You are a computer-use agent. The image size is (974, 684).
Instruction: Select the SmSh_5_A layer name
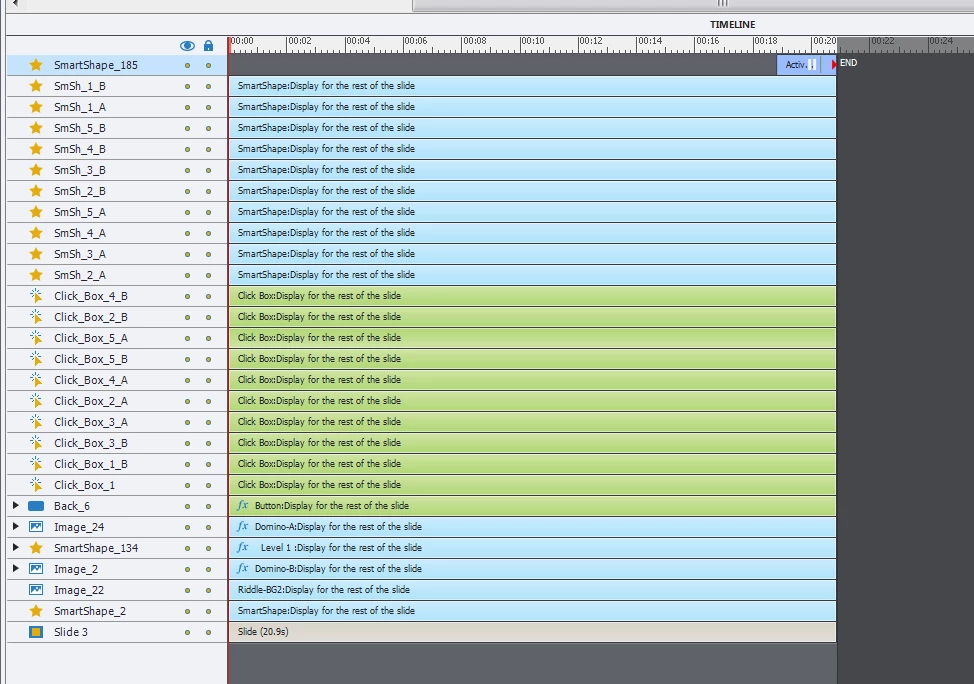tap(80, 212)
